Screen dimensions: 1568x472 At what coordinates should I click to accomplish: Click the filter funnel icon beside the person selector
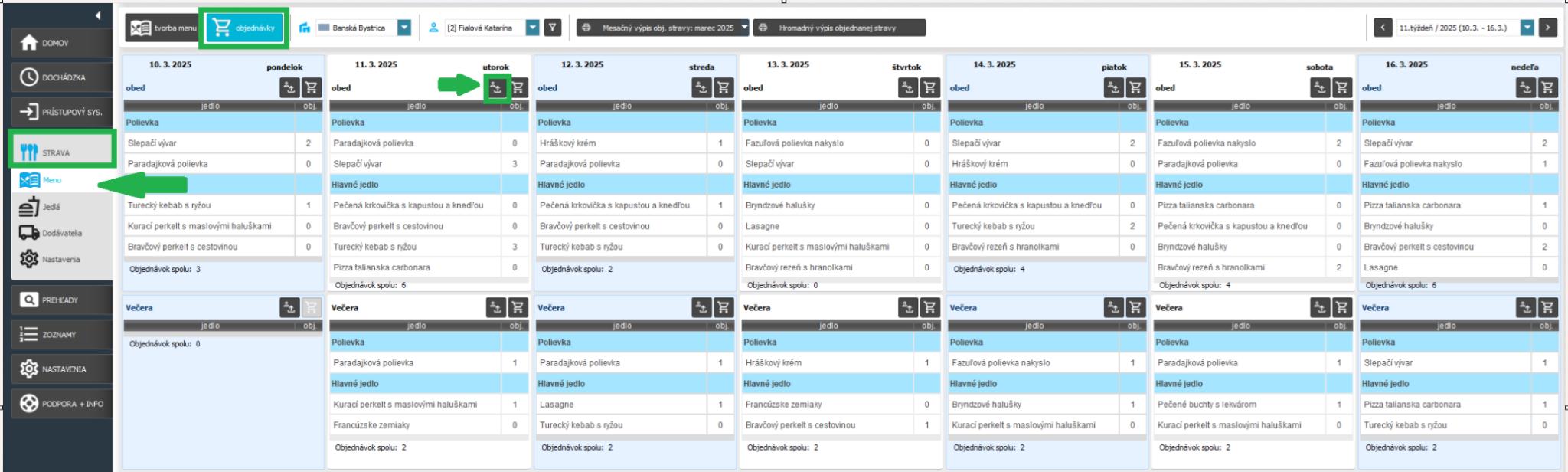552,28
